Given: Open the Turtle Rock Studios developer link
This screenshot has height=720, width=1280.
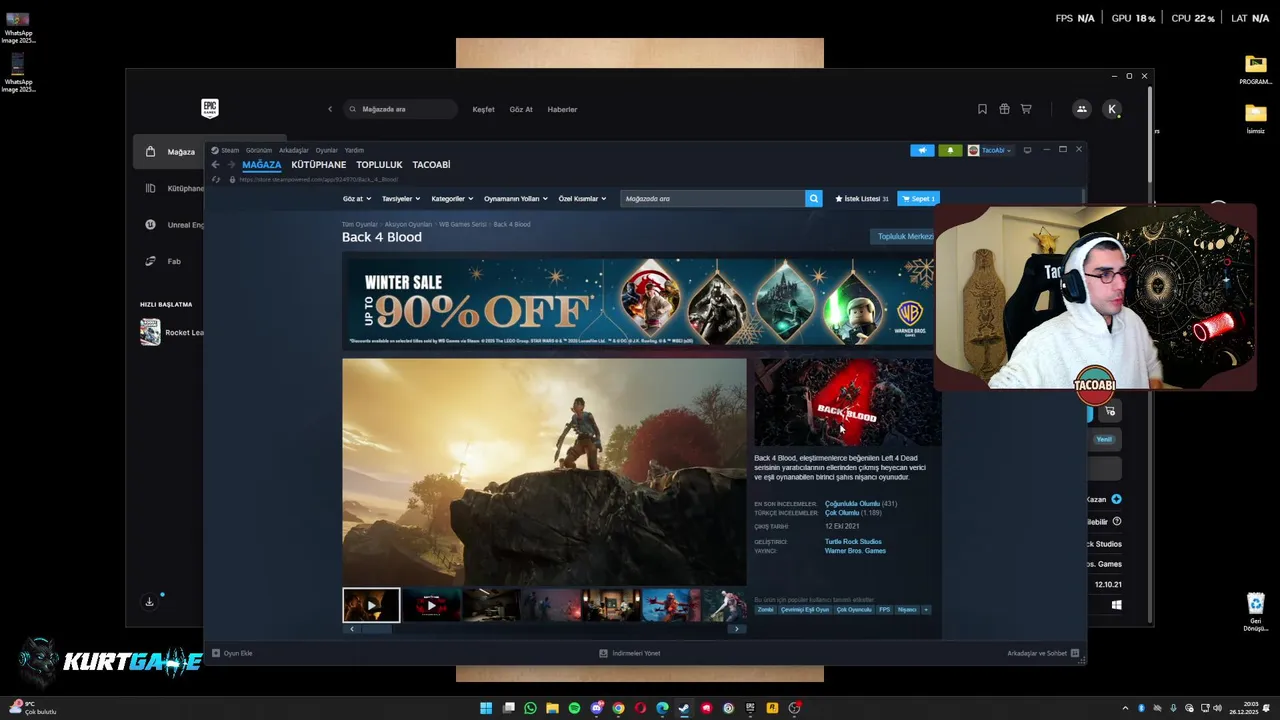Looking at the screenshot, I should [x=853, y=542].
